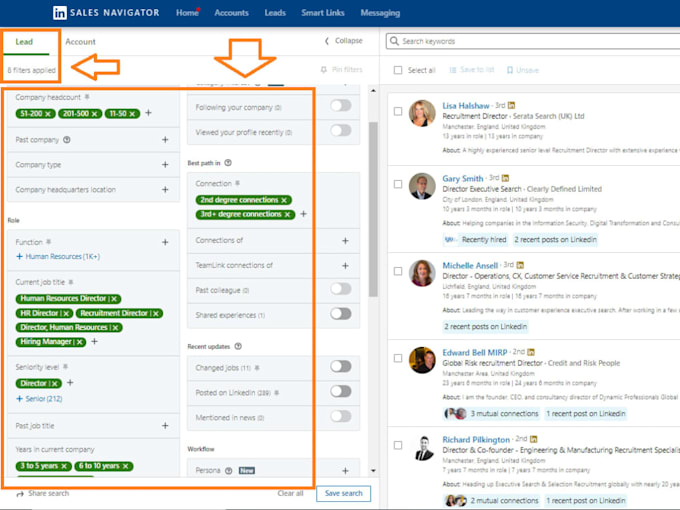Click Lisa Halshaw's LinkedIn badge icon
Viewport: 680px width, 510px height.
pos(512,105)
